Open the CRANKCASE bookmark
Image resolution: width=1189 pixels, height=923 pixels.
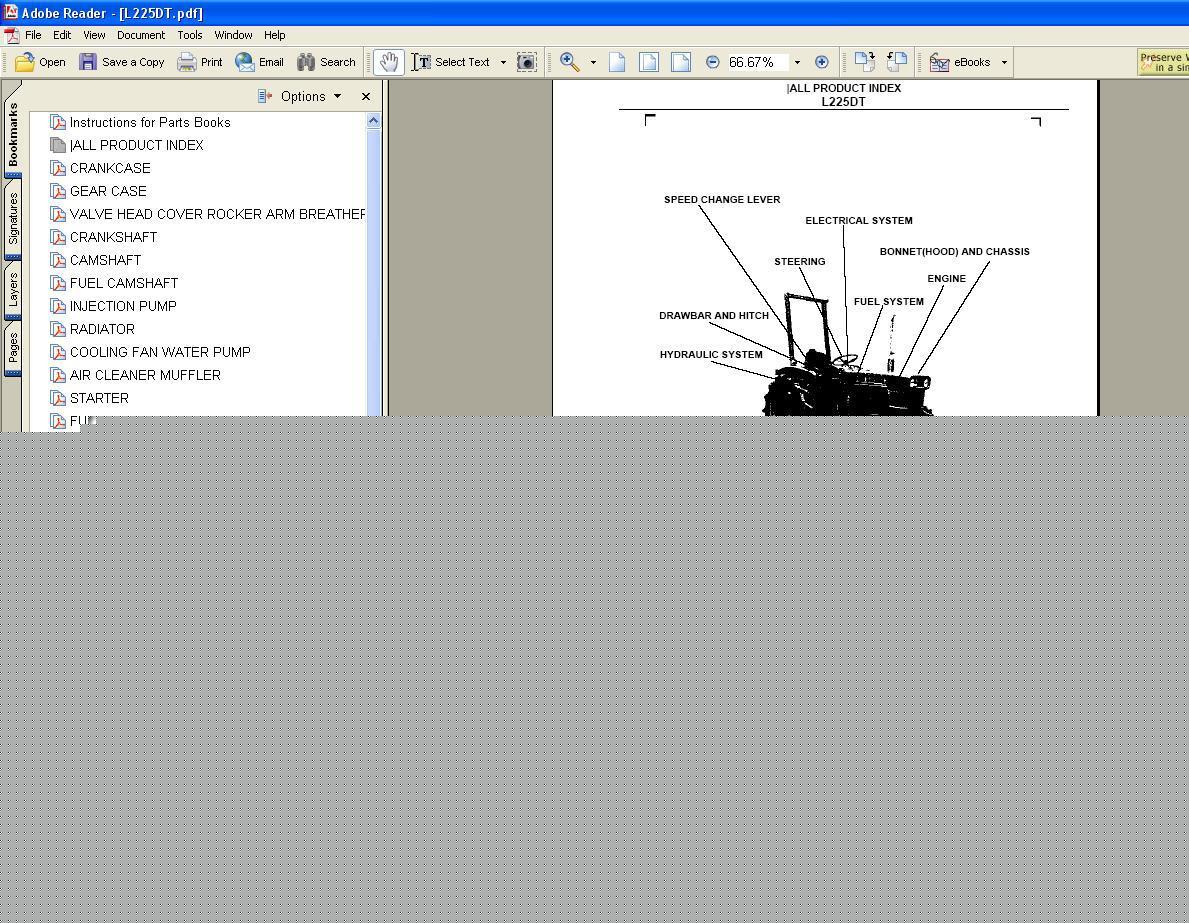[110, 168]
